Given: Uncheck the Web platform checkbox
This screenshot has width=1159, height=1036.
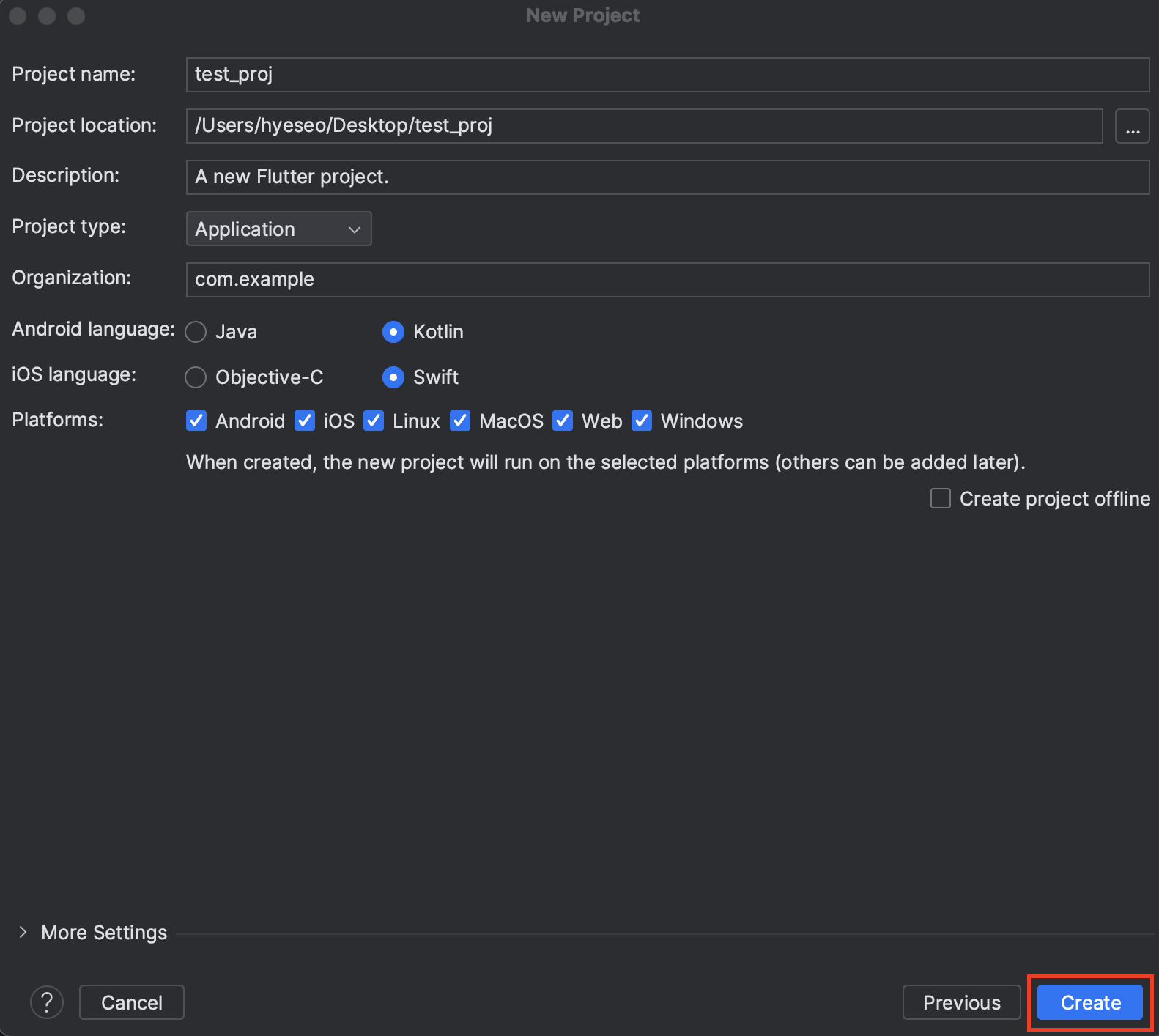Looking at the screenshot, I should click(x=563, y=421).
